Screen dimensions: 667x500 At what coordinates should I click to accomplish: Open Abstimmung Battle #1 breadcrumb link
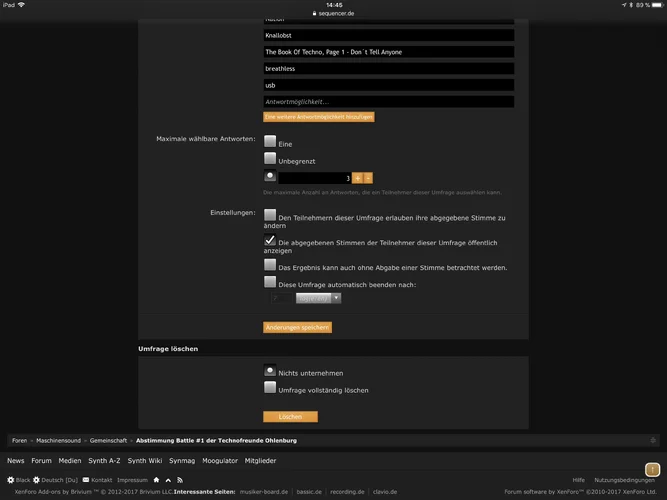coord(216,440)
